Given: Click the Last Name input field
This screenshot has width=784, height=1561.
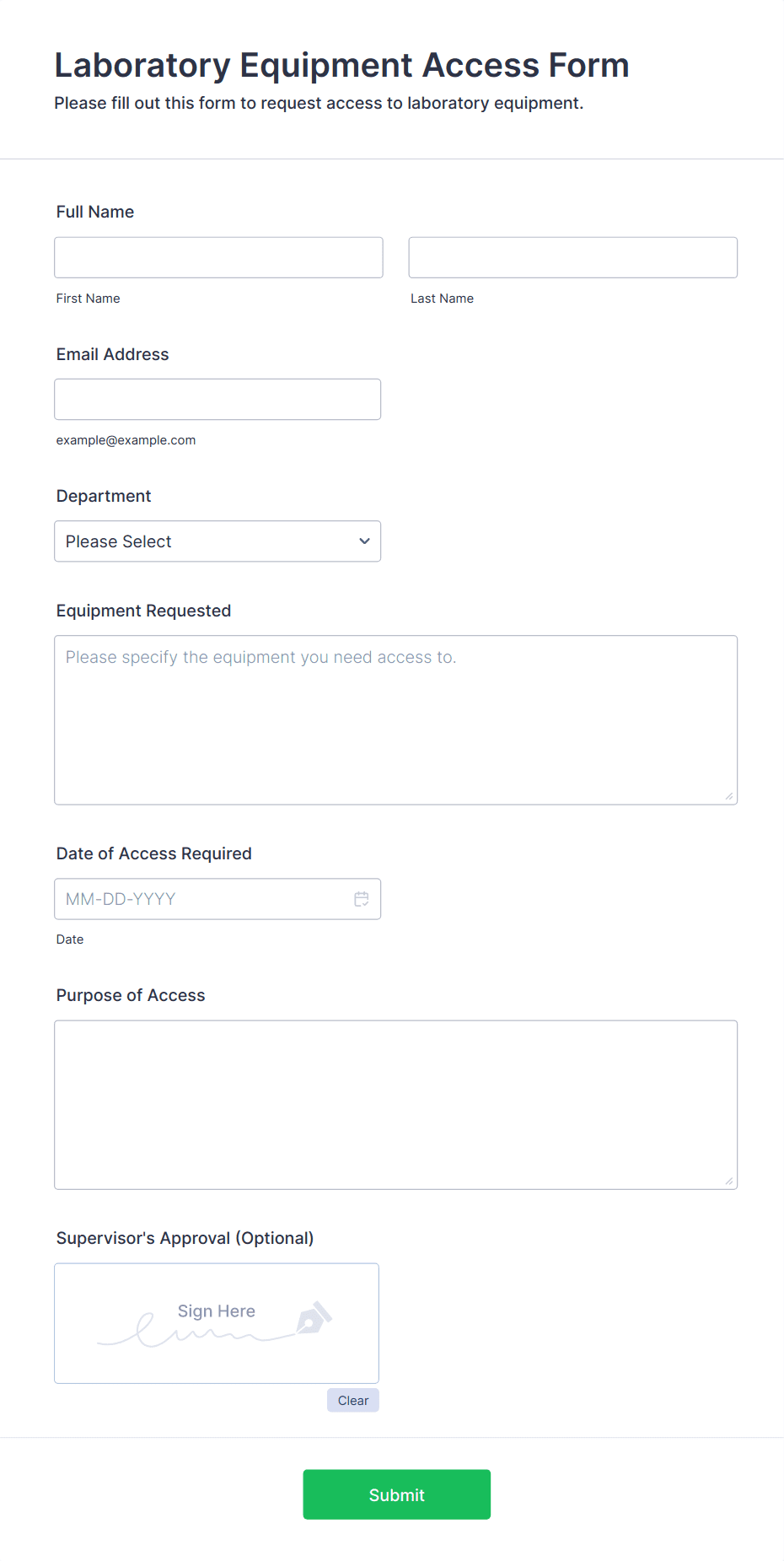Looking at the screenshot, I should (x=572, y=257).
